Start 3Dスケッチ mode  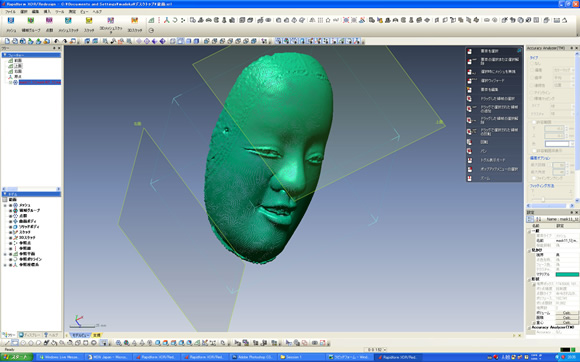135,24
